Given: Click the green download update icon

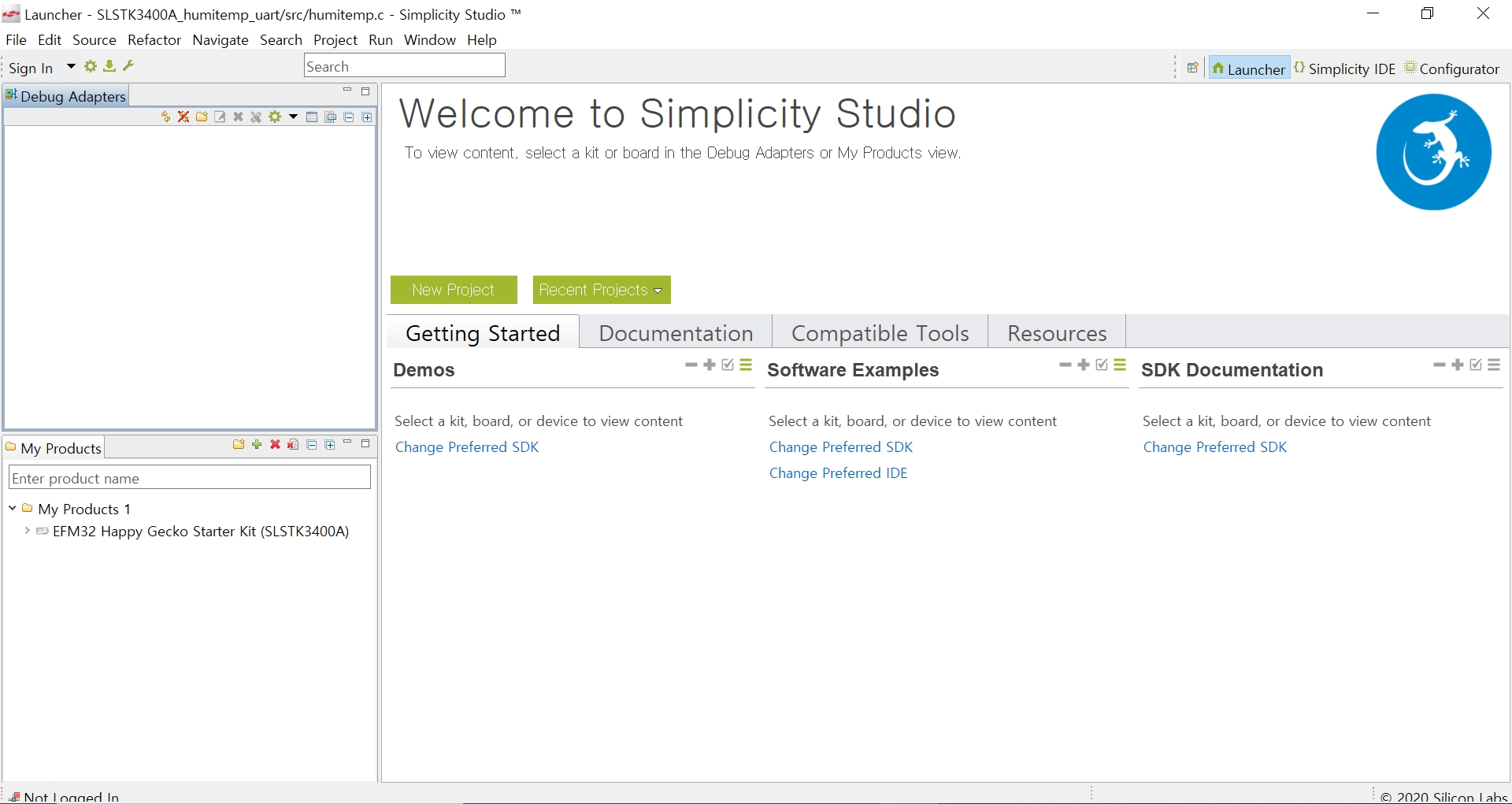Looking at the screenshot, I should tap(109, 67).
